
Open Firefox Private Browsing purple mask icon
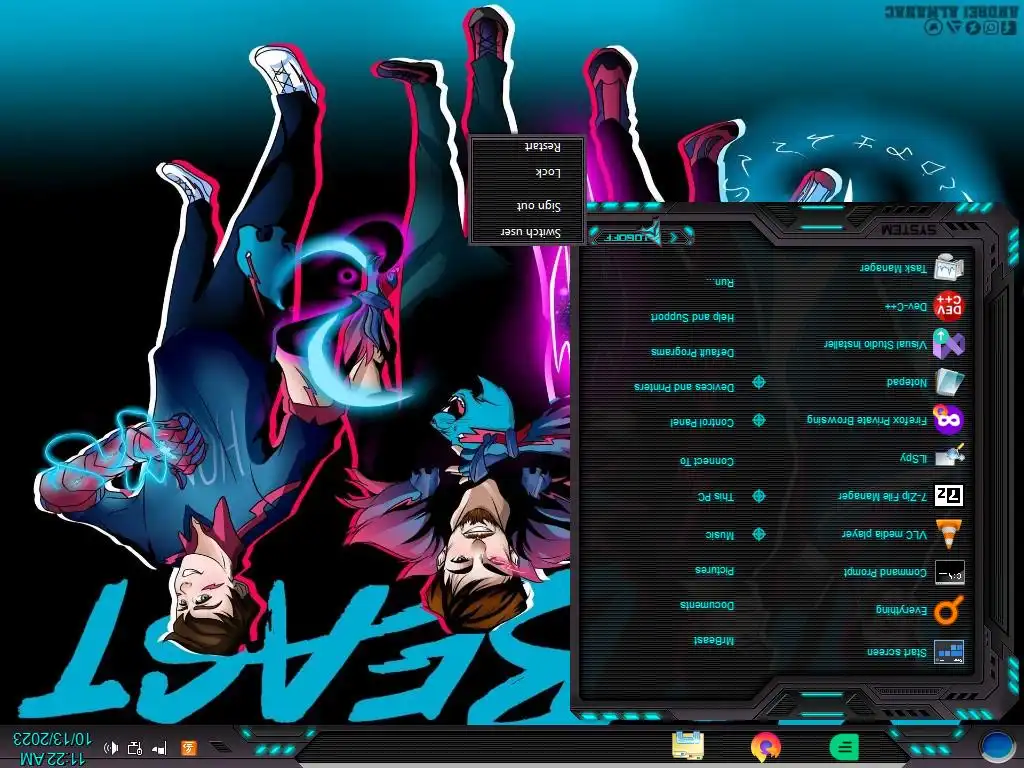click(948, 420)
